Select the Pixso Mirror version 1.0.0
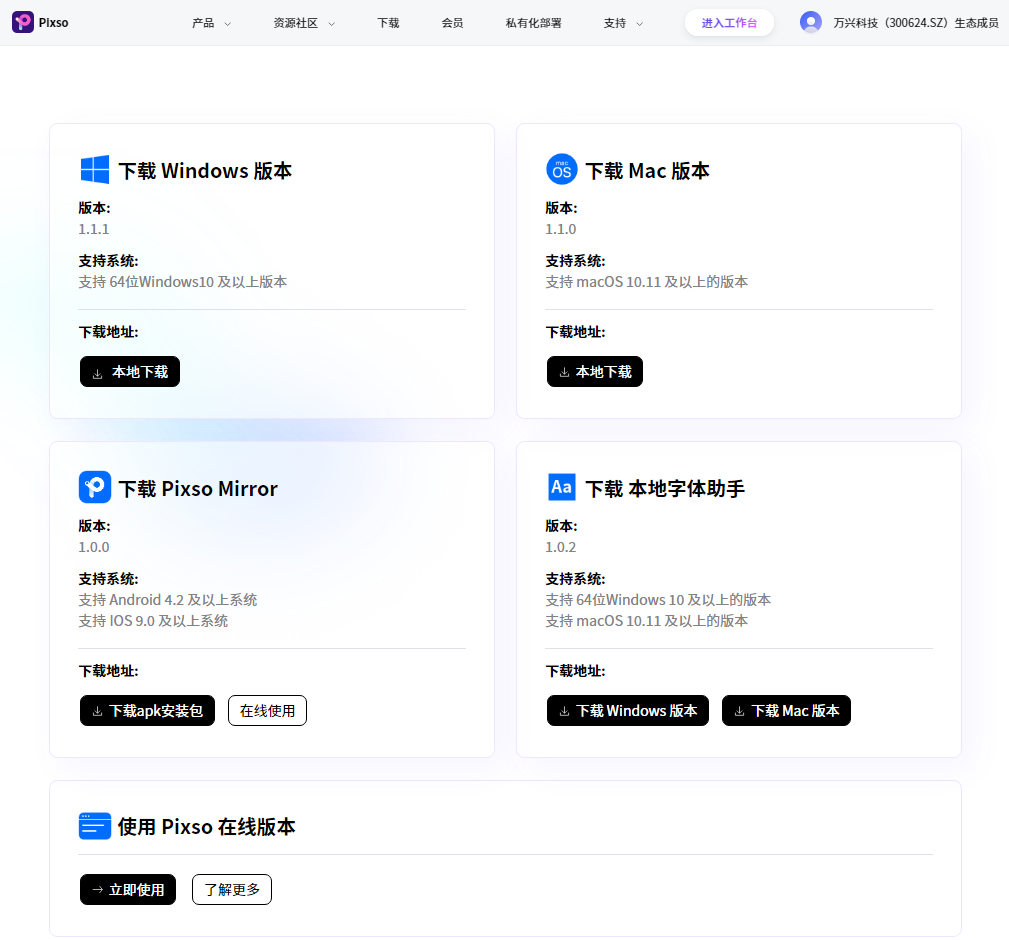 [x=94, y=547]
